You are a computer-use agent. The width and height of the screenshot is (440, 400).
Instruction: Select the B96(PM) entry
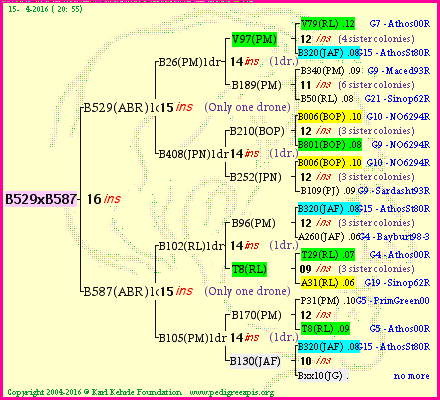[253, 223]
